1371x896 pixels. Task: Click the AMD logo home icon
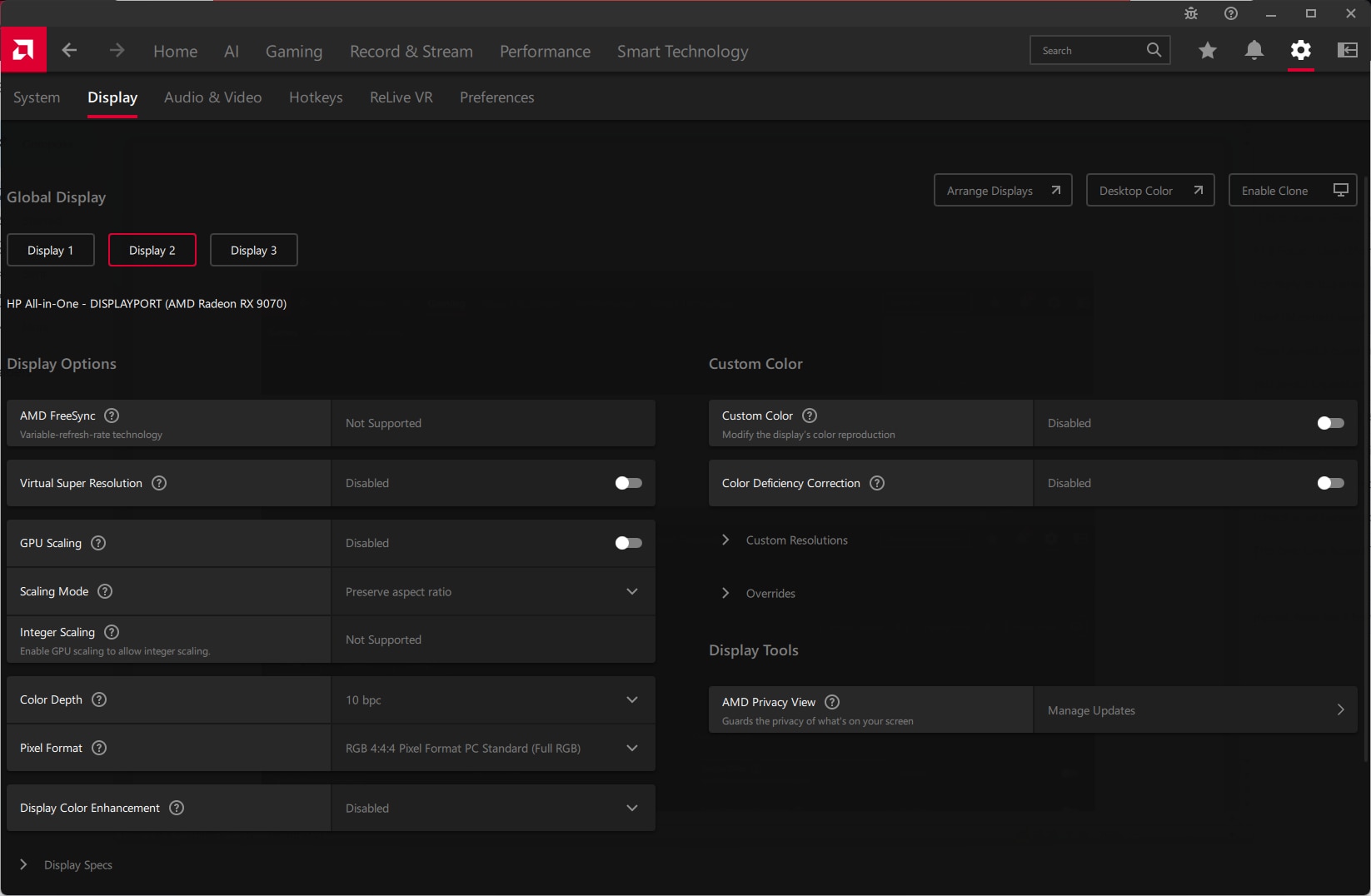[23, 50]
